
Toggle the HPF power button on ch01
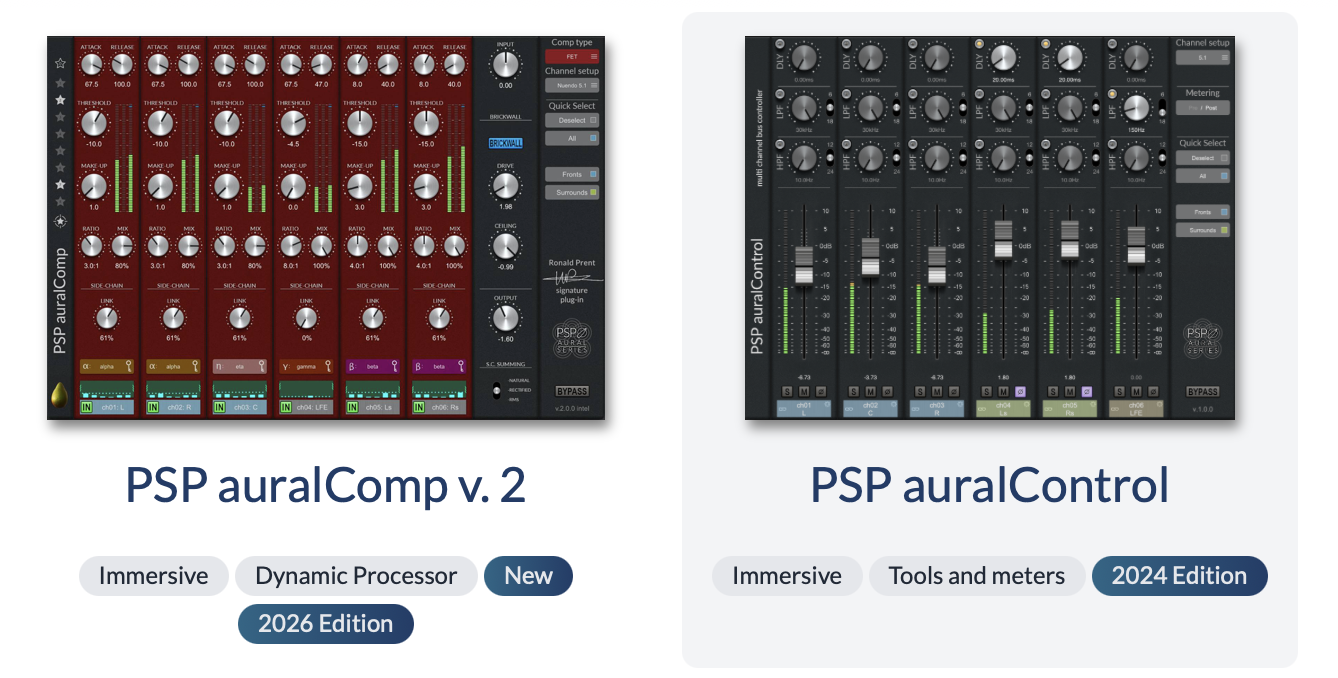[x=780, y=146]
